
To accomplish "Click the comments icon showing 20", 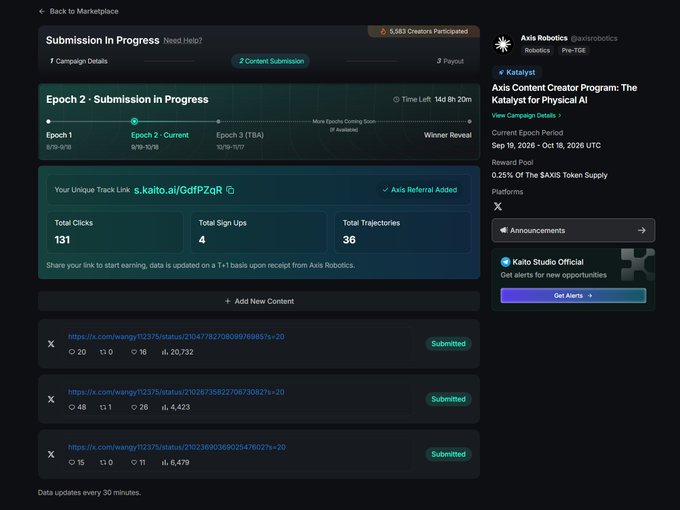I will click(x=72, y=352).
